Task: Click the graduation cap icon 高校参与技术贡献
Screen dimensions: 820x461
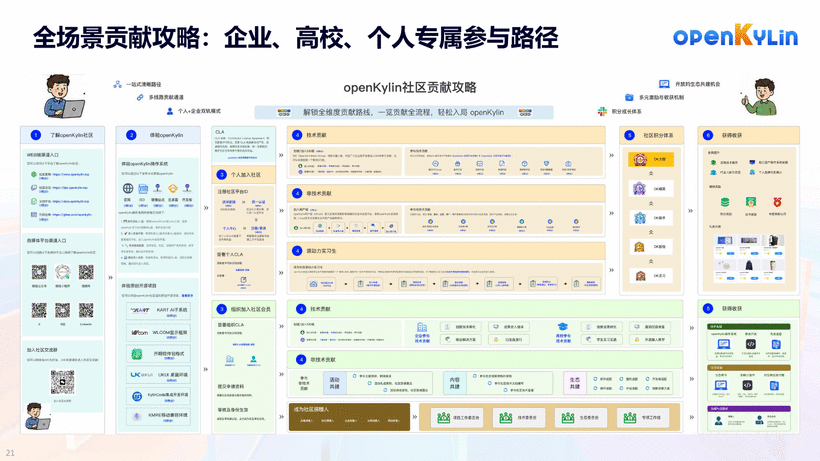Action: tap(562, 327)
